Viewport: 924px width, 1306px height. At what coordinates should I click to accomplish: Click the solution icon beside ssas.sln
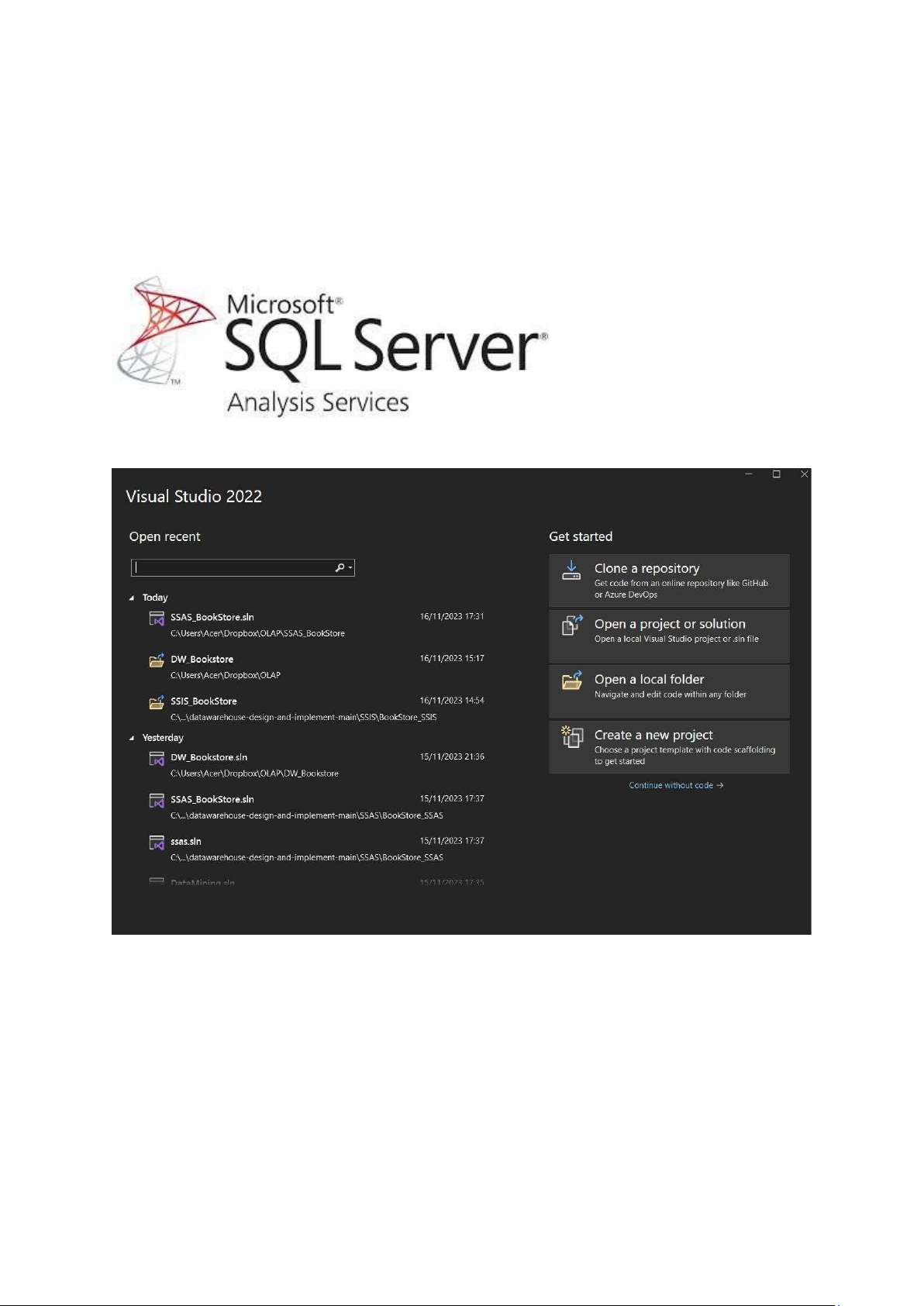pyautogui.click(x=157, y=842)
